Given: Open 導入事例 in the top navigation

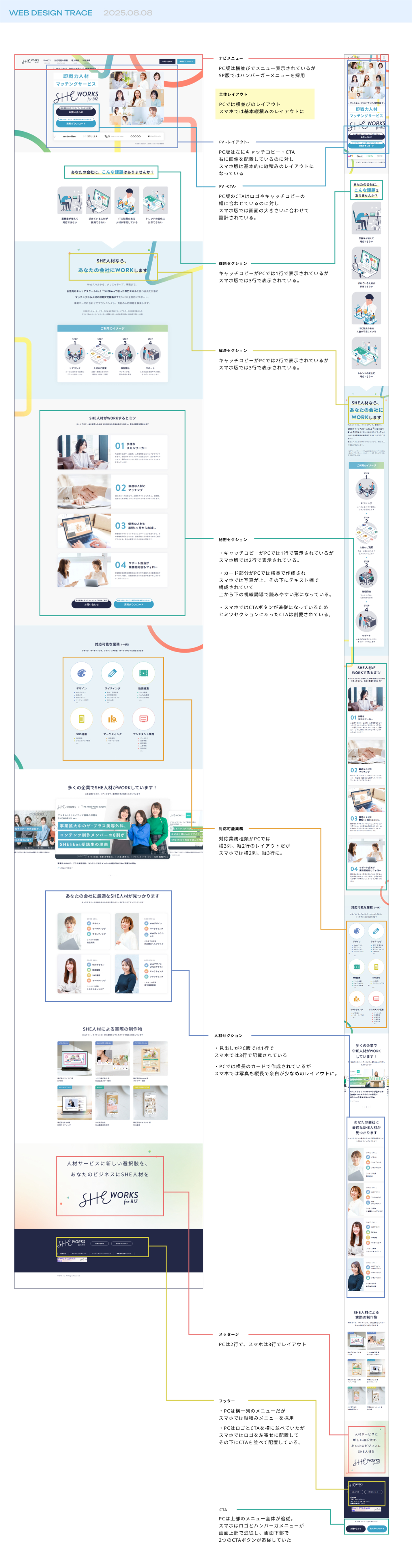Looking at the screenshot, I should [75, 61].
